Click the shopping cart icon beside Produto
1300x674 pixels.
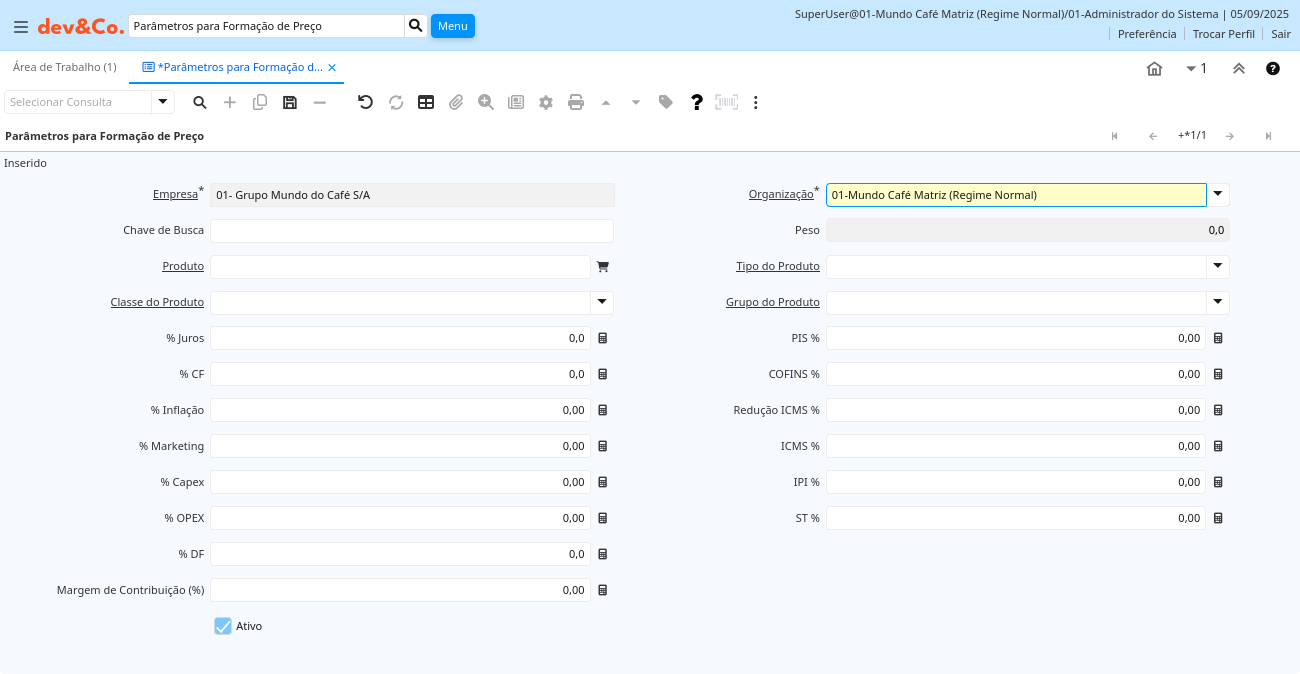[x=603, y=267]
